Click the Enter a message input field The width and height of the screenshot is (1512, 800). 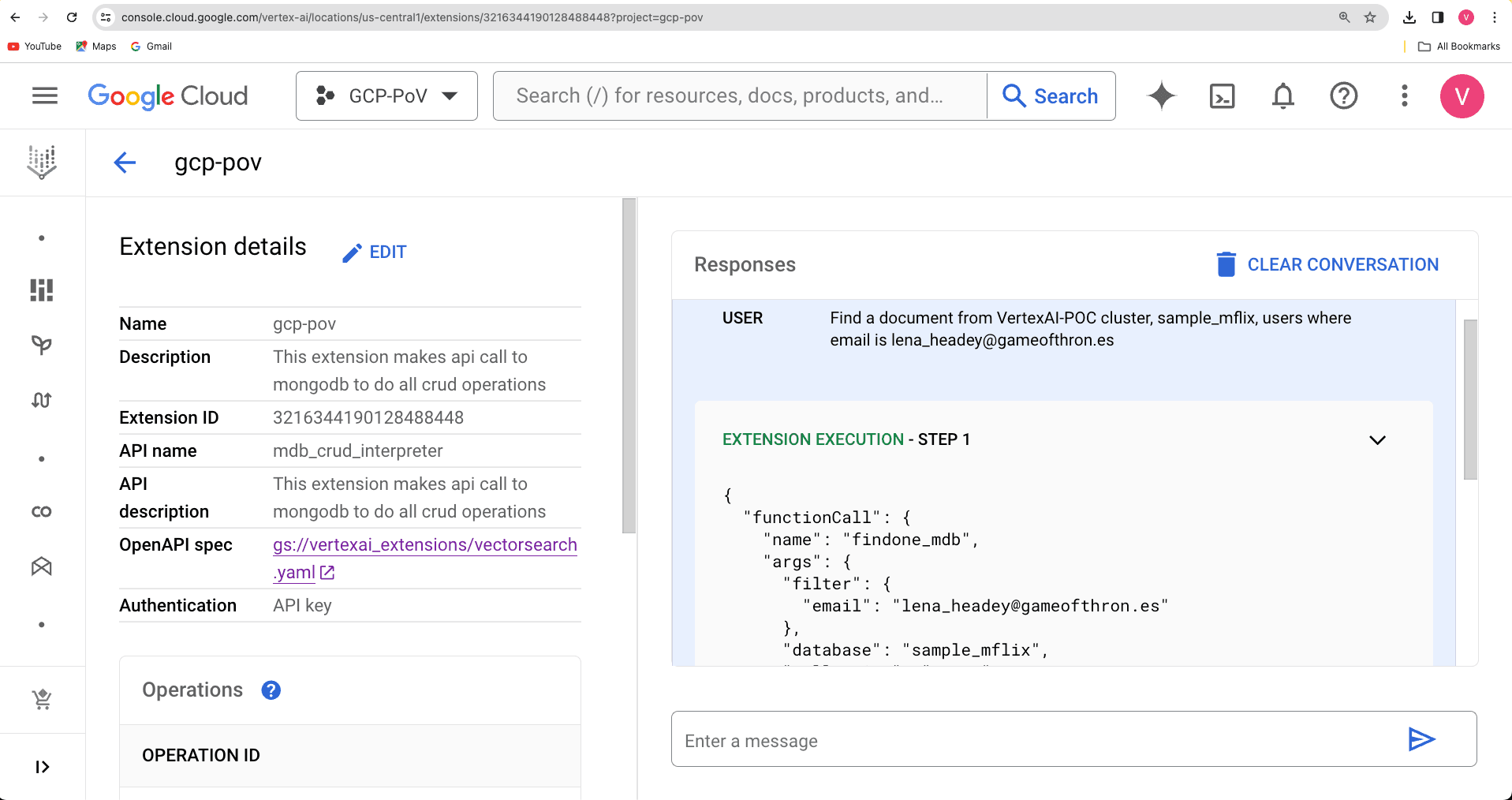click(x=1033, y=741)
